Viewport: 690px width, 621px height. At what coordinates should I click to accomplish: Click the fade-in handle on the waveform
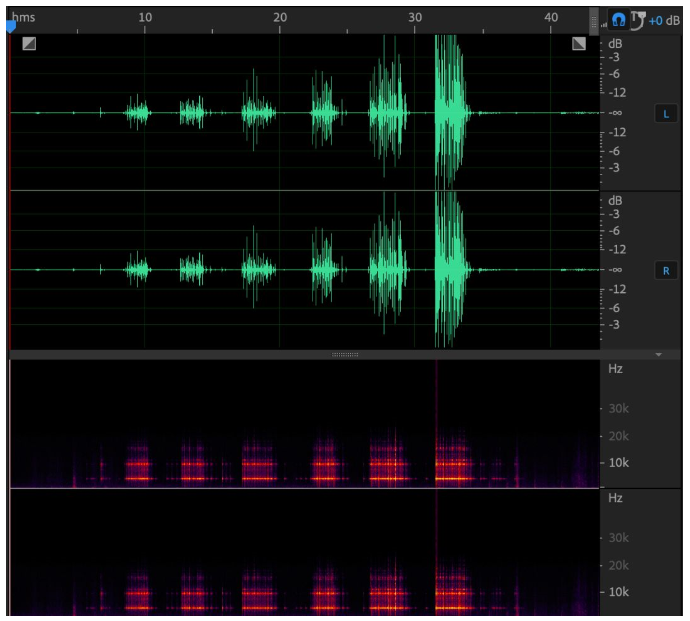[28, 43]
